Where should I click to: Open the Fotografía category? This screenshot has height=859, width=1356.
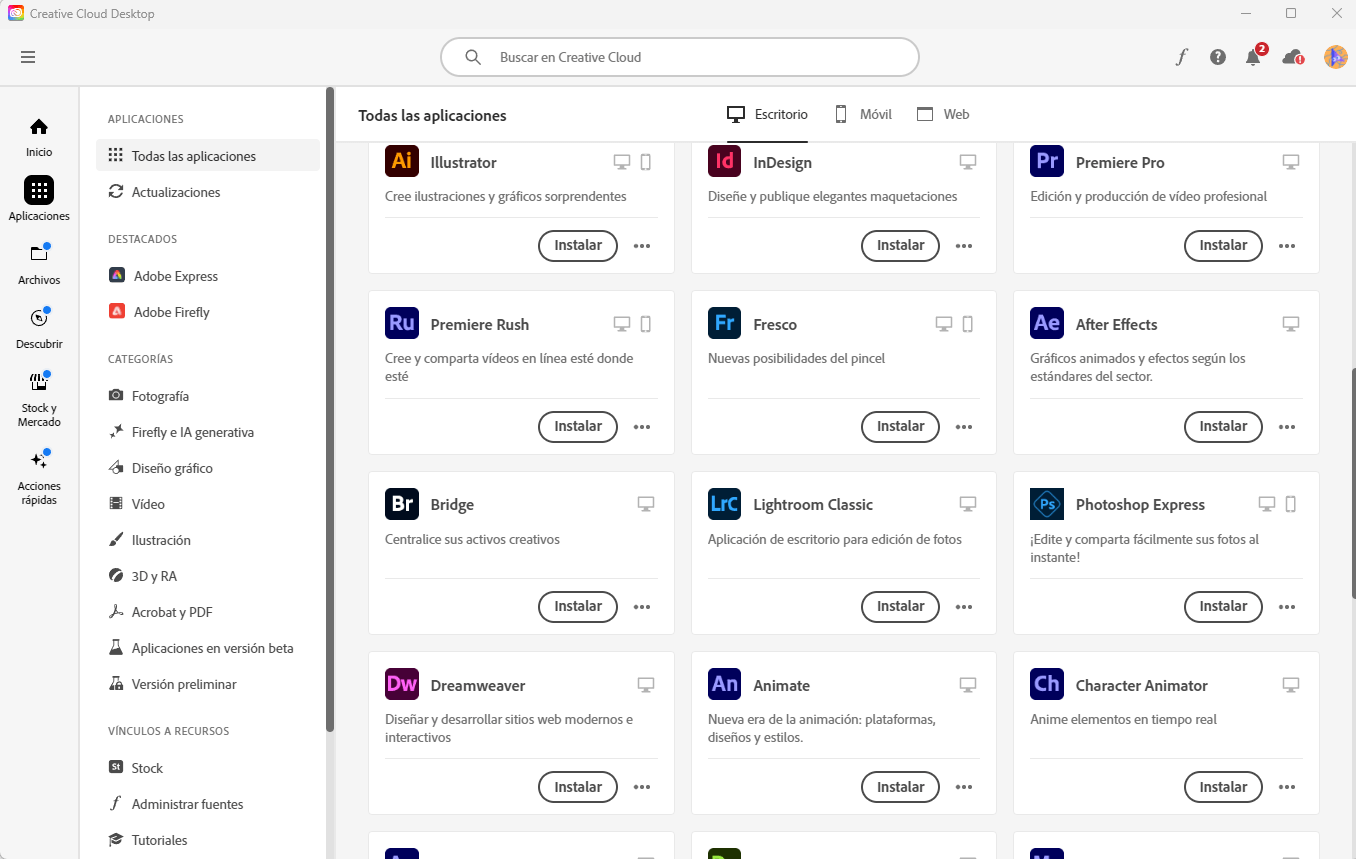(x=208, y=396)
